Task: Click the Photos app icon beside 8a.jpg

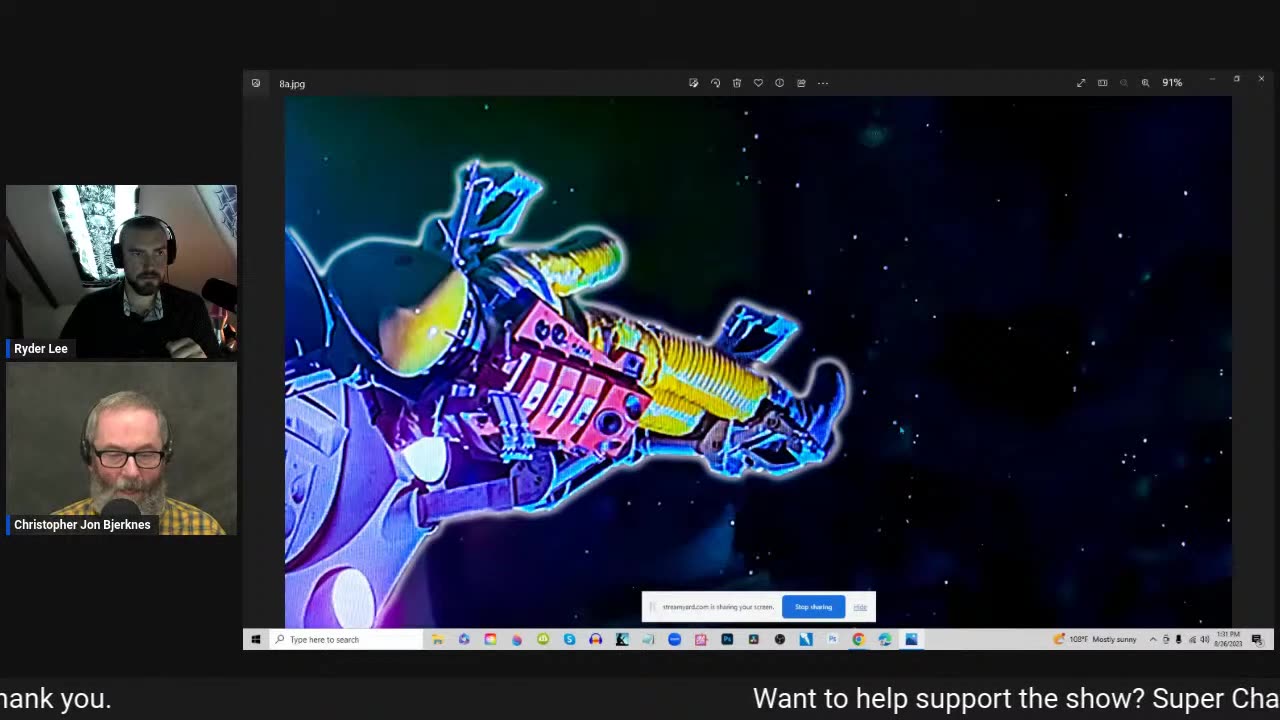Action: click(256, 83)
